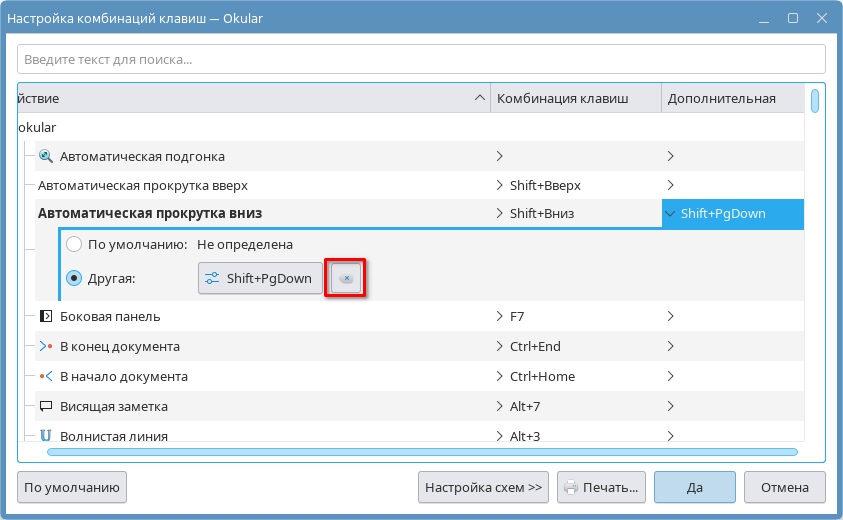Click the Автоматическая подгонка magnifier icon

45,156
